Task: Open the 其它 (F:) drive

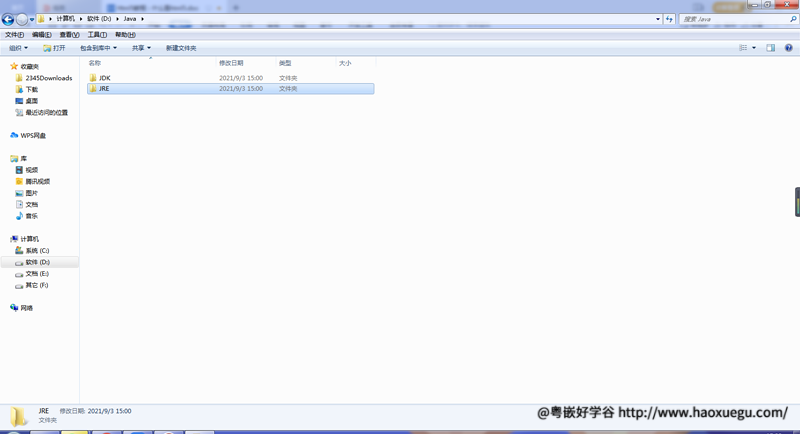Action: (37, 286)
